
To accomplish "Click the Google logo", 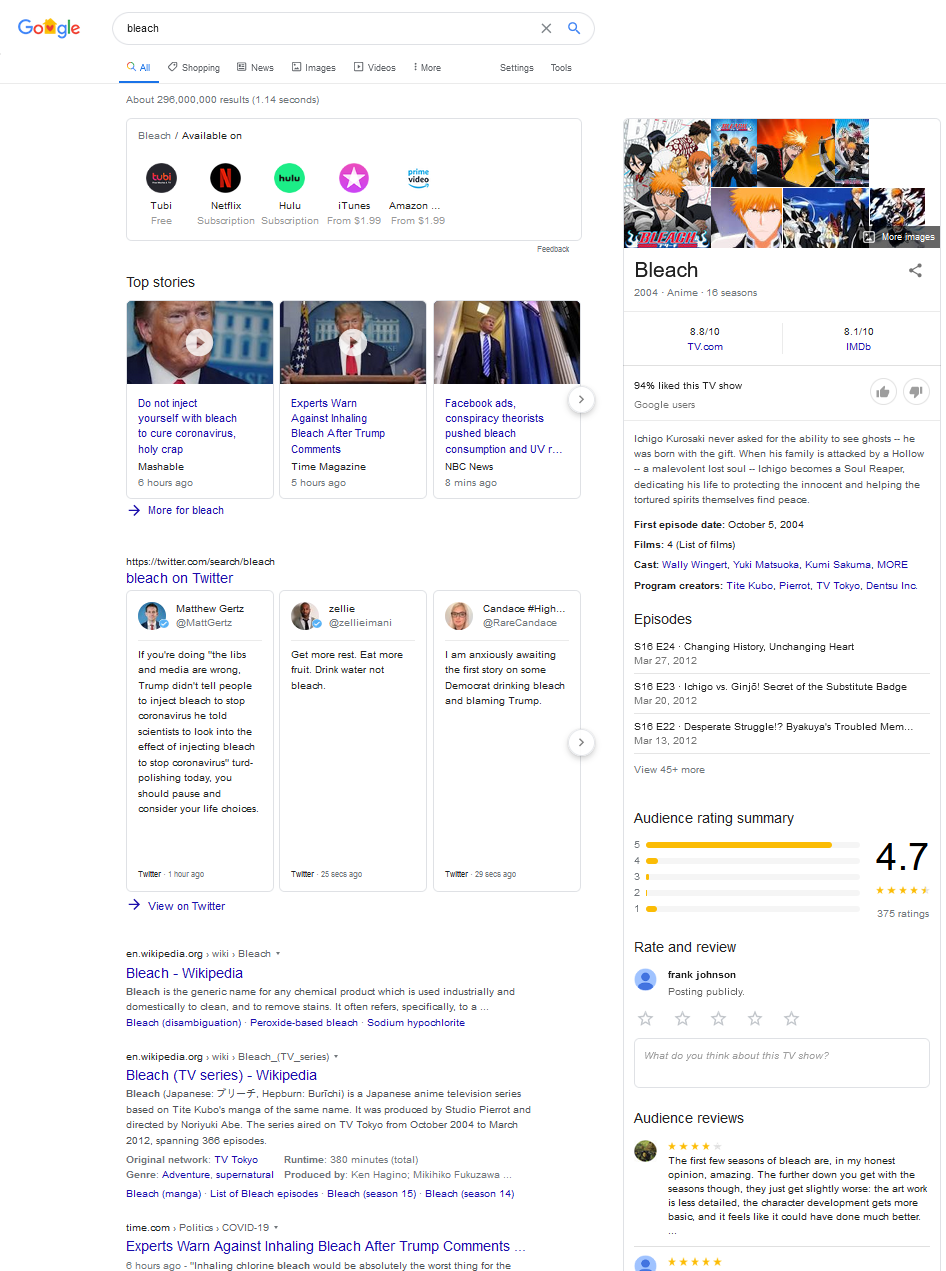I will (49, 28).
